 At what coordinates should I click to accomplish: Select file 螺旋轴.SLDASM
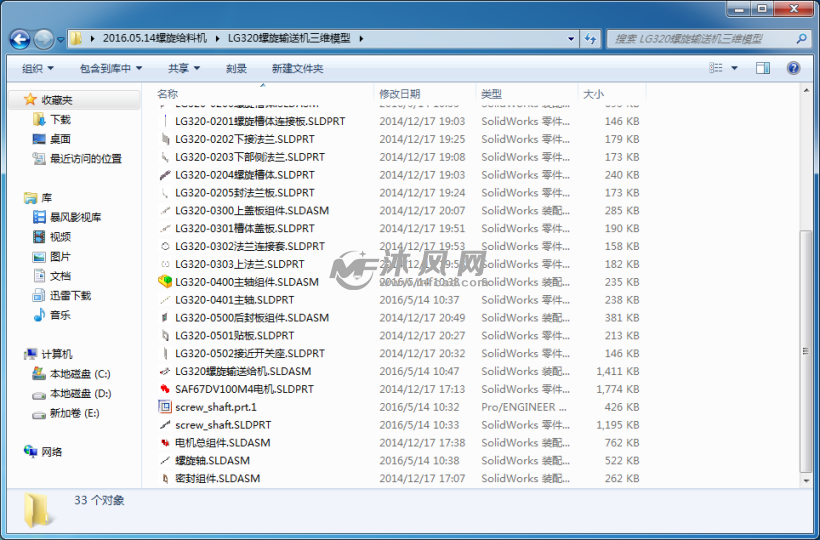coord(212,461)
